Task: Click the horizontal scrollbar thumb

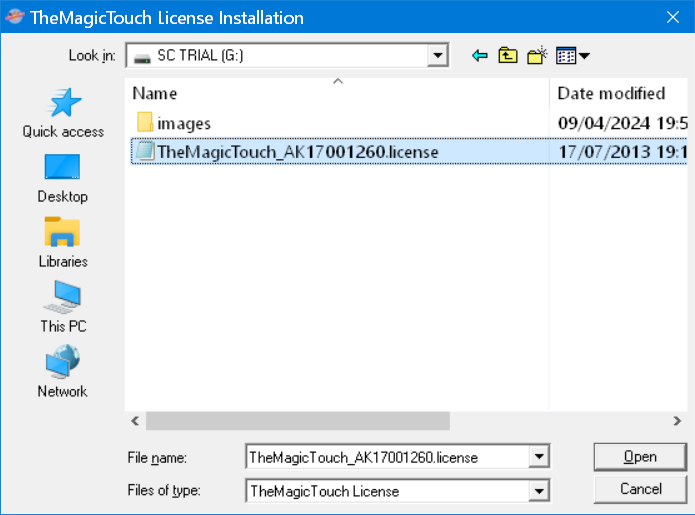Action: (298, 421)
